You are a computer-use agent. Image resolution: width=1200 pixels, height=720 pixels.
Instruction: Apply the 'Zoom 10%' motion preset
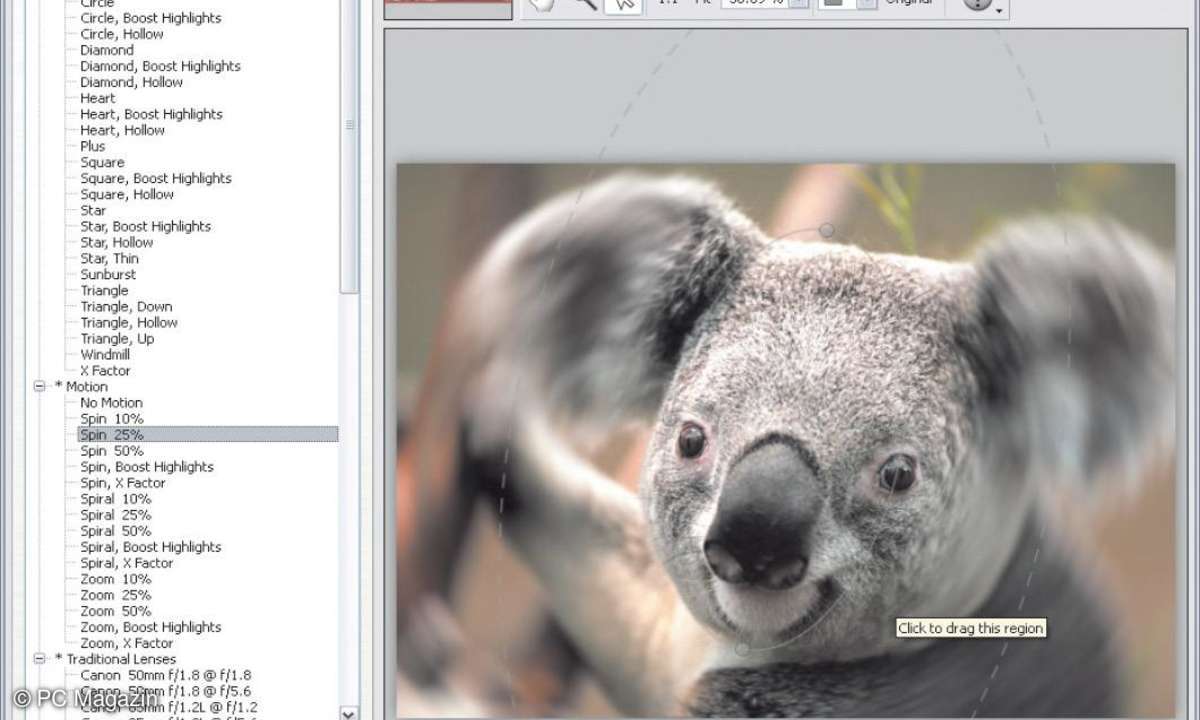pyautogui.click(x=116, y=578)
